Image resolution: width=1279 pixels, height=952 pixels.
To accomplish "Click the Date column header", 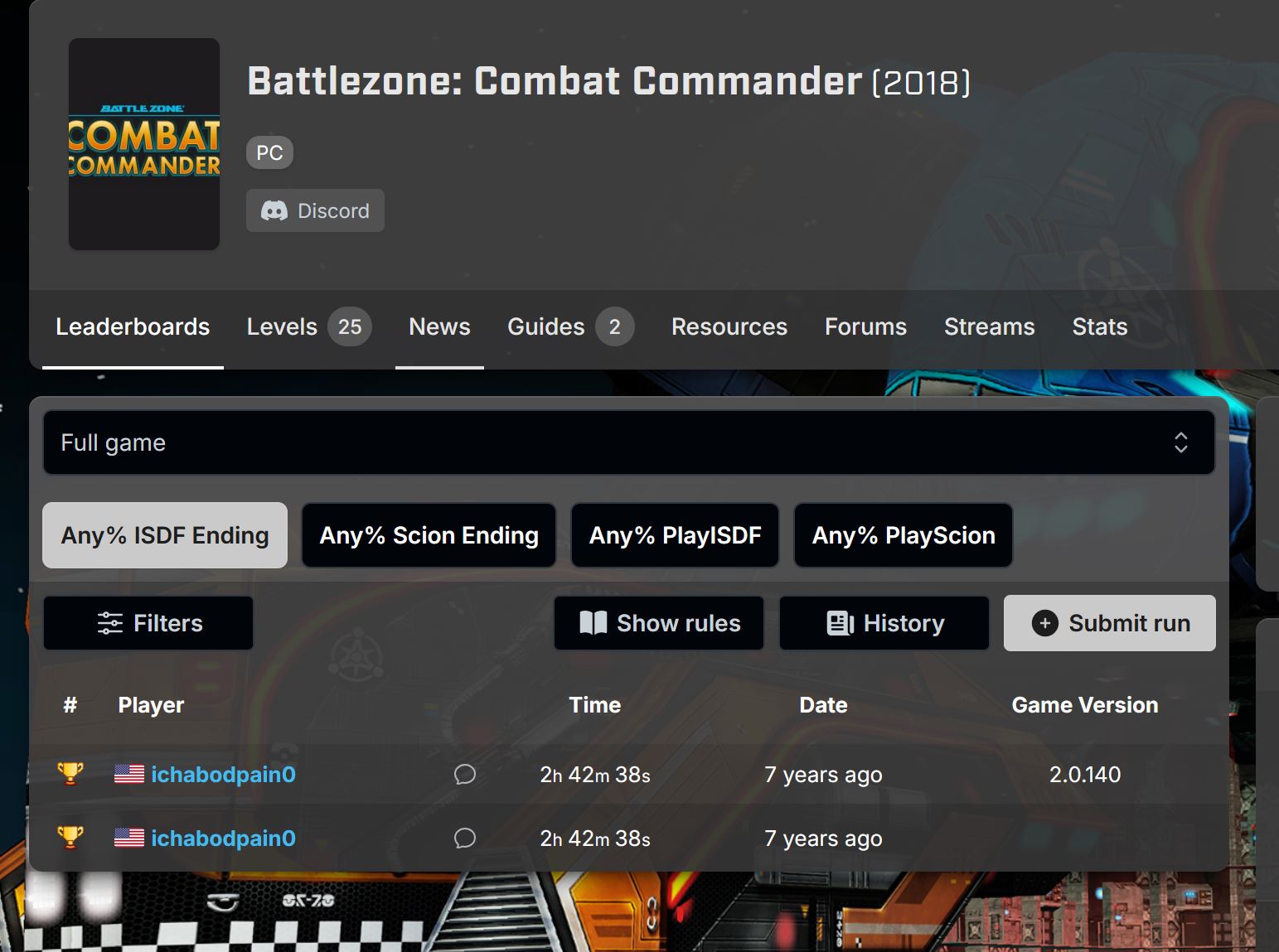I will point(823,705).
